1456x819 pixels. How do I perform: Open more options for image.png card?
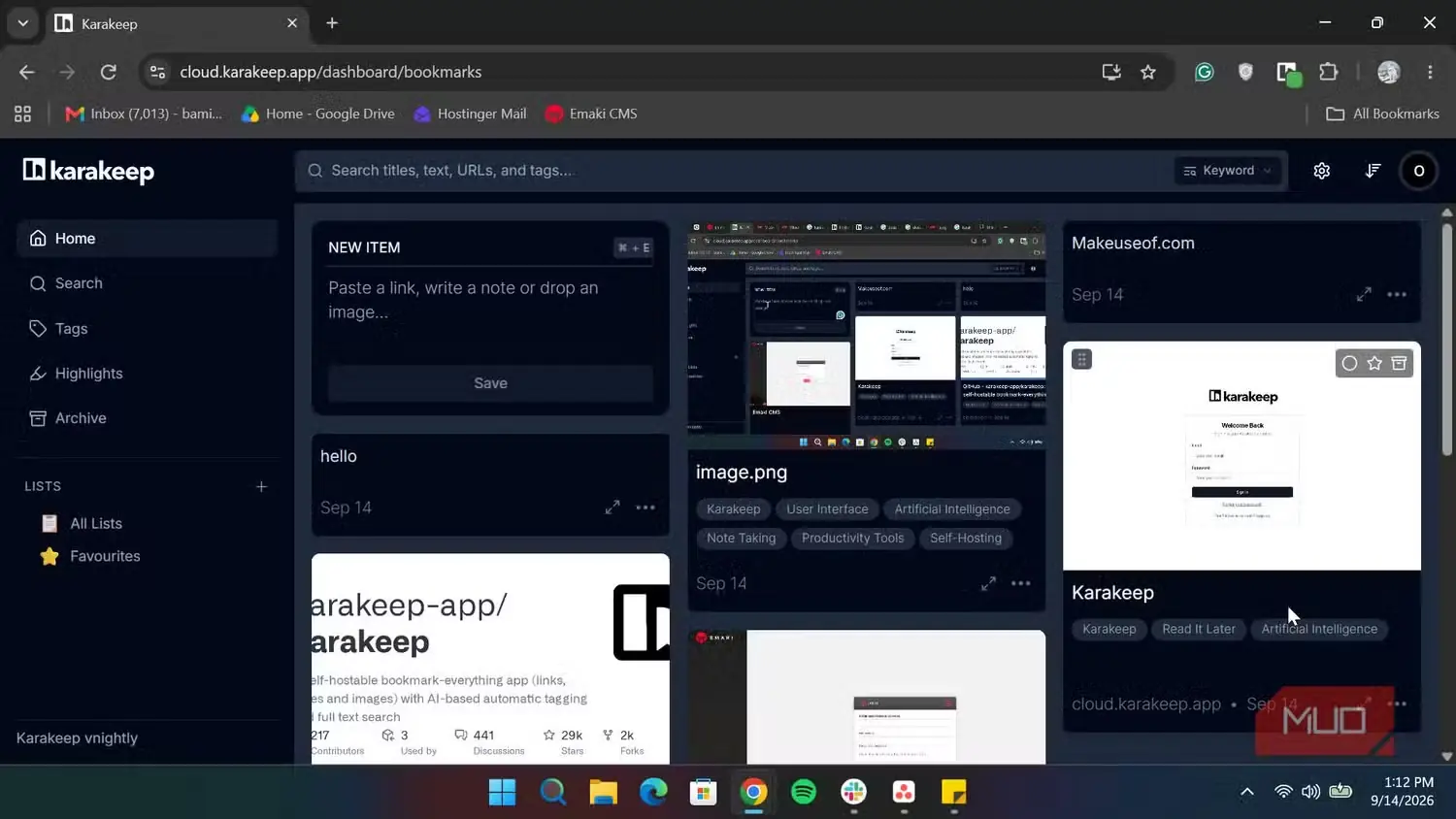click(x=1021, y=583)
